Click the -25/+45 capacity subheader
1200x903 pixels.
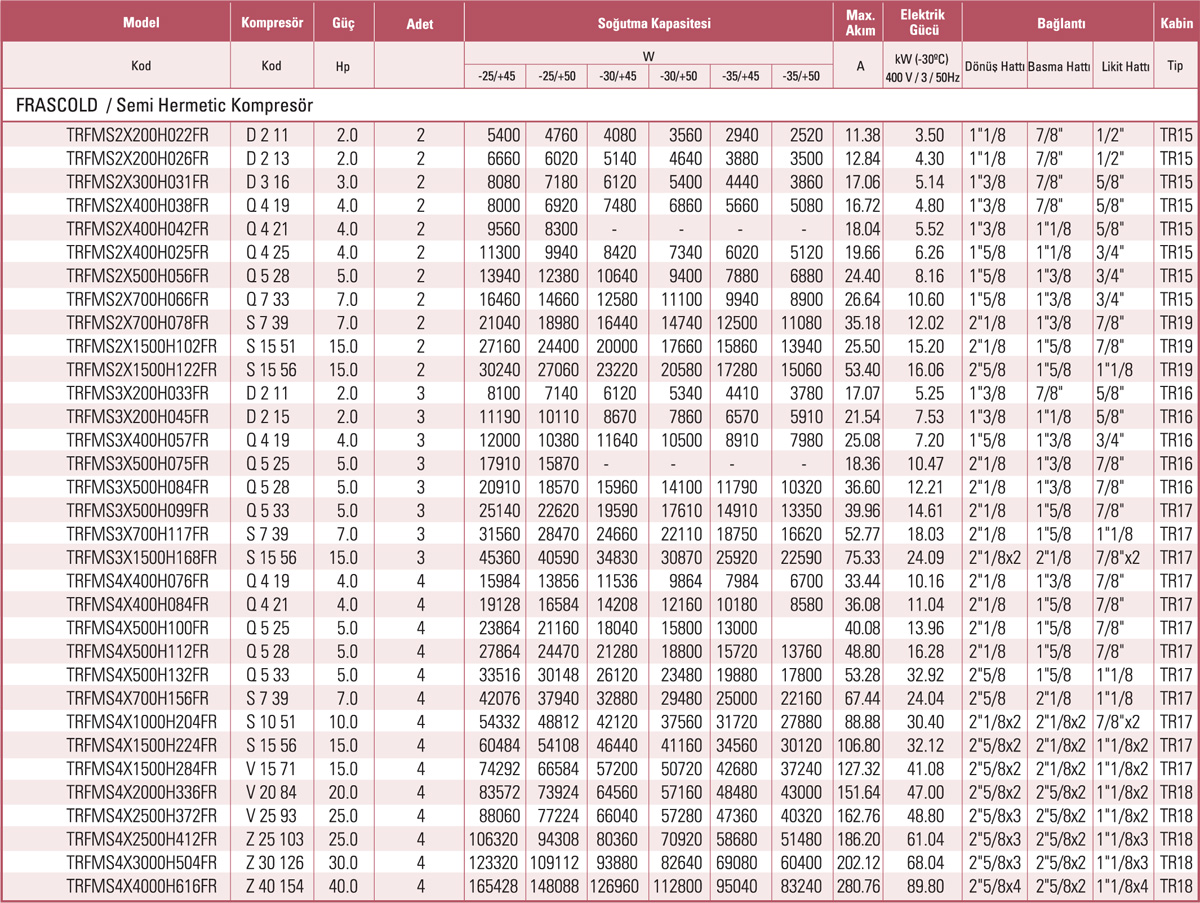pos(496,76)
